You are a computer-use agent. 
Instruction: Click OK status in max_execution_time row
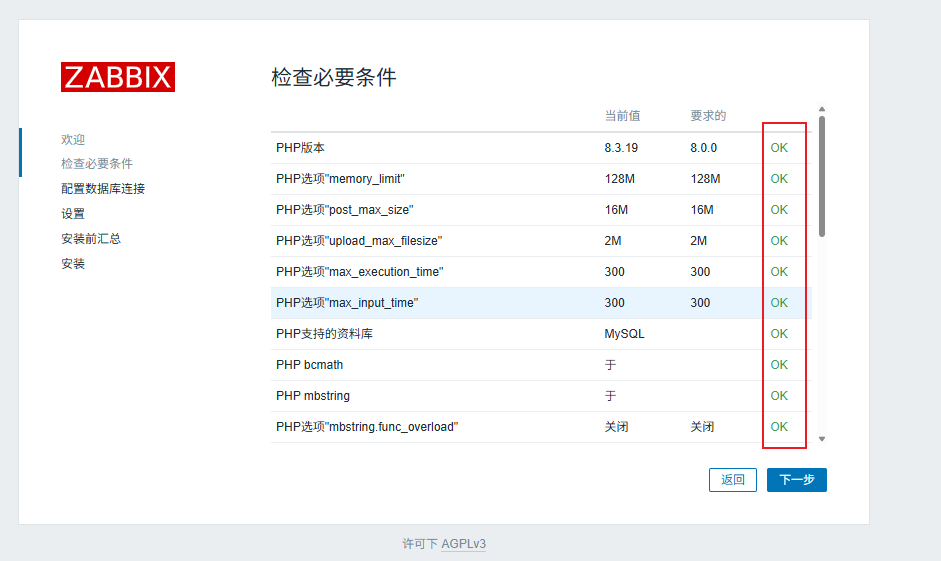pos(779,272)
